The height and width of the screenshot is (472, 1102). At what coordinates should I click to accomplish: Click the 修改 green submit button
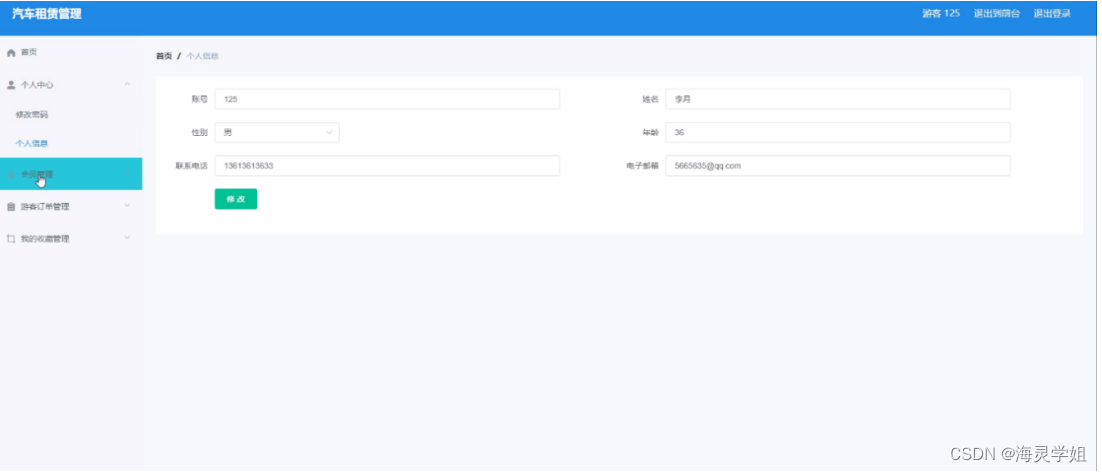[235, 199]
